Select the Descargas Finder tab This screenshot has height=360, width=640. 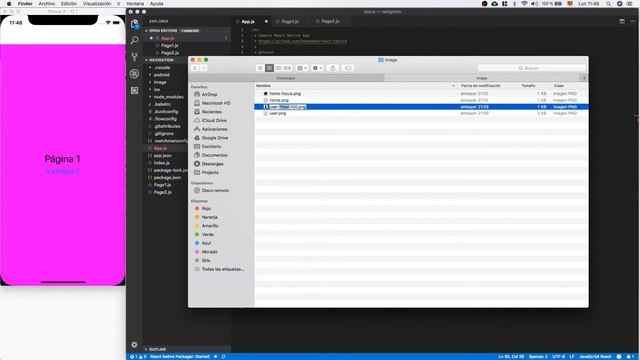pos(286,78)
